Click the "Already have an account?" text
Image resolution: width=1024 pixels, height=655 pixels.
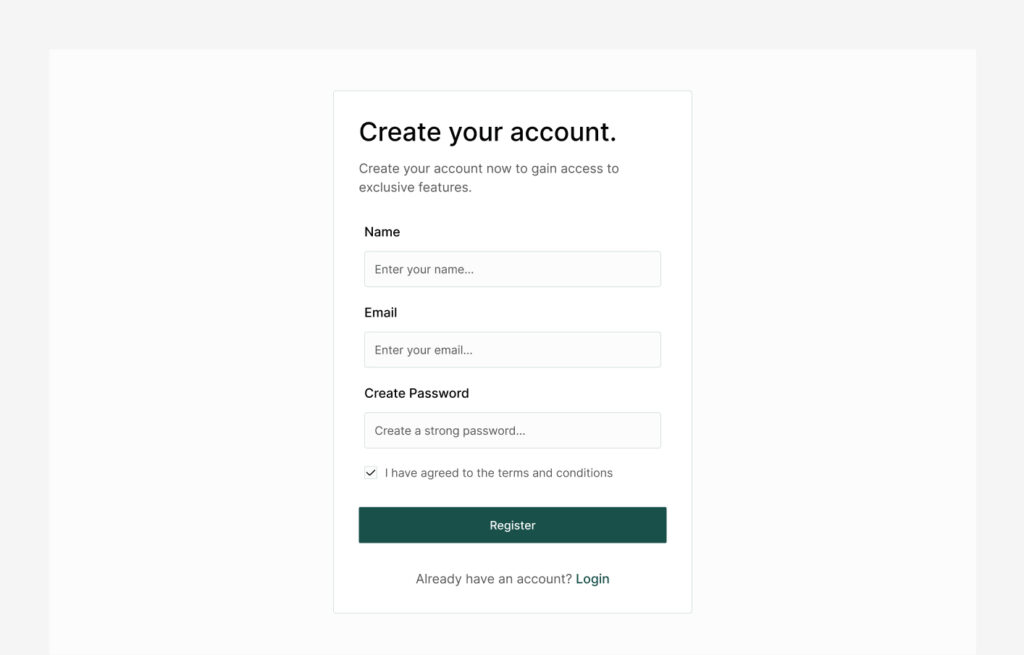click(493, 579)
